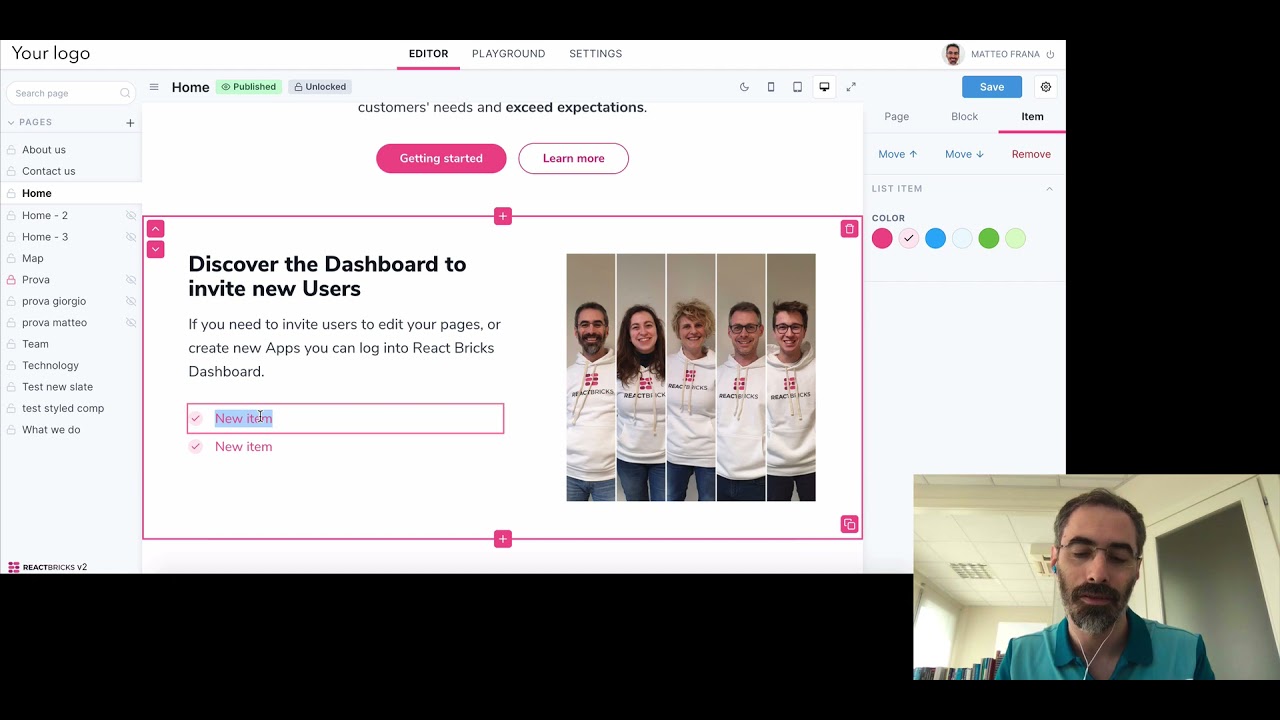Pick the light pink checked color swatch
Screen dimensions: 1280x720
(x=908, y=238)
